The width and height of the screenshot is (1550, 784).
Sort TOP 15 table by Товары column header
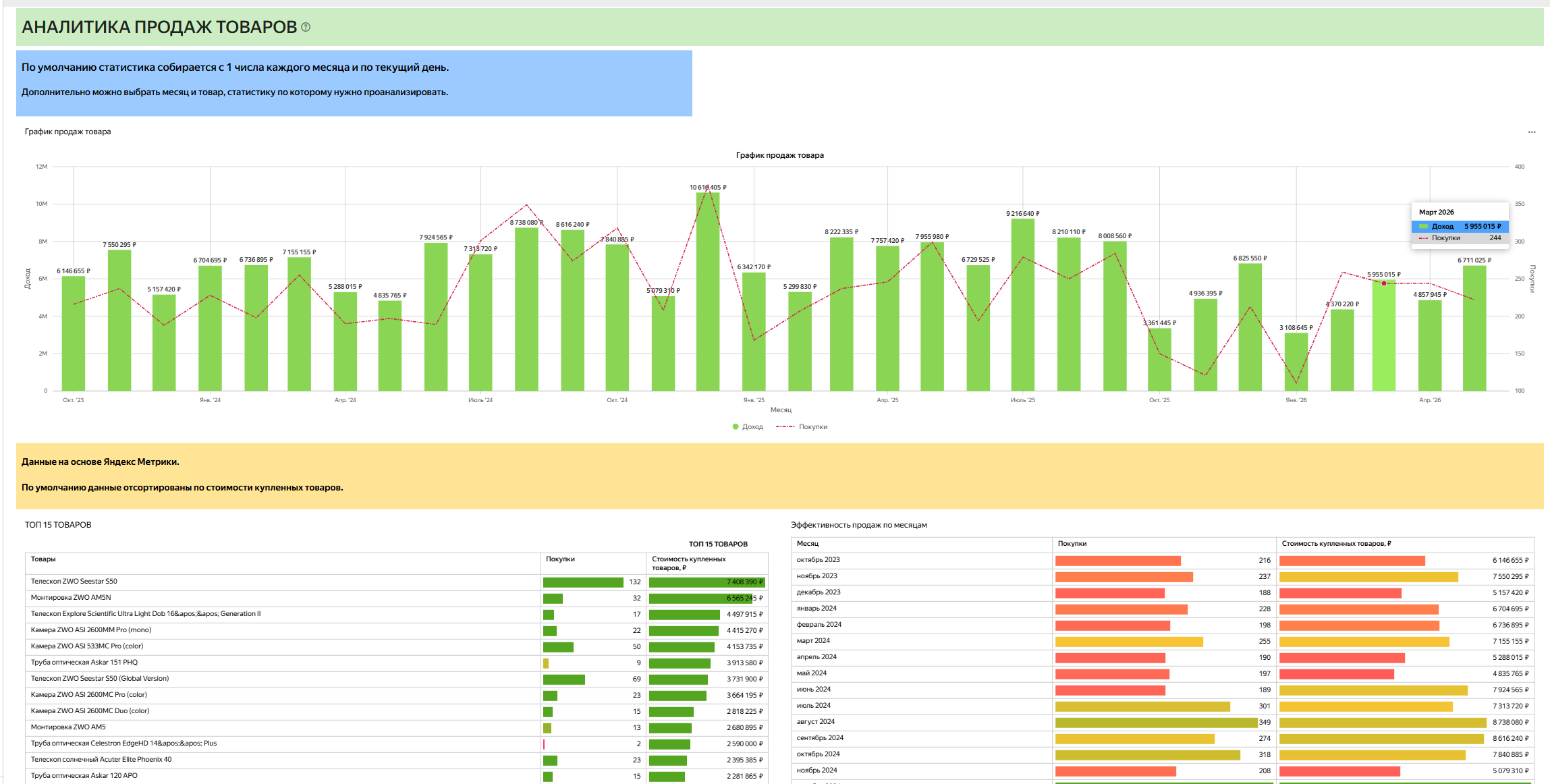click(43, 559)
